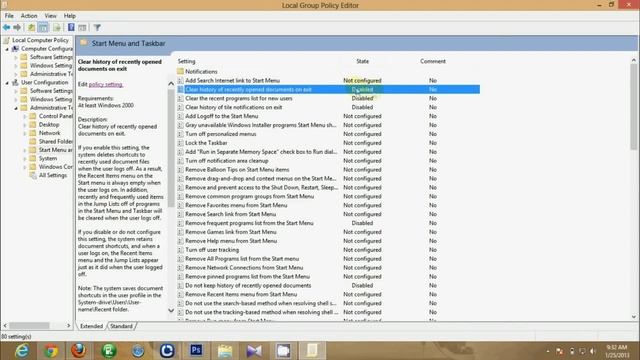
Task: Click the policy icon beside Lock the Taskbar
Action: [x=180, y=143]
